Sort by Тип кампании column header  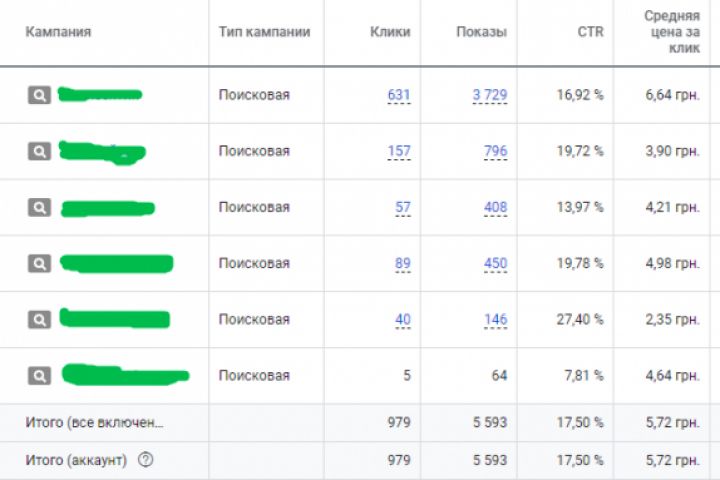[264, 32]
